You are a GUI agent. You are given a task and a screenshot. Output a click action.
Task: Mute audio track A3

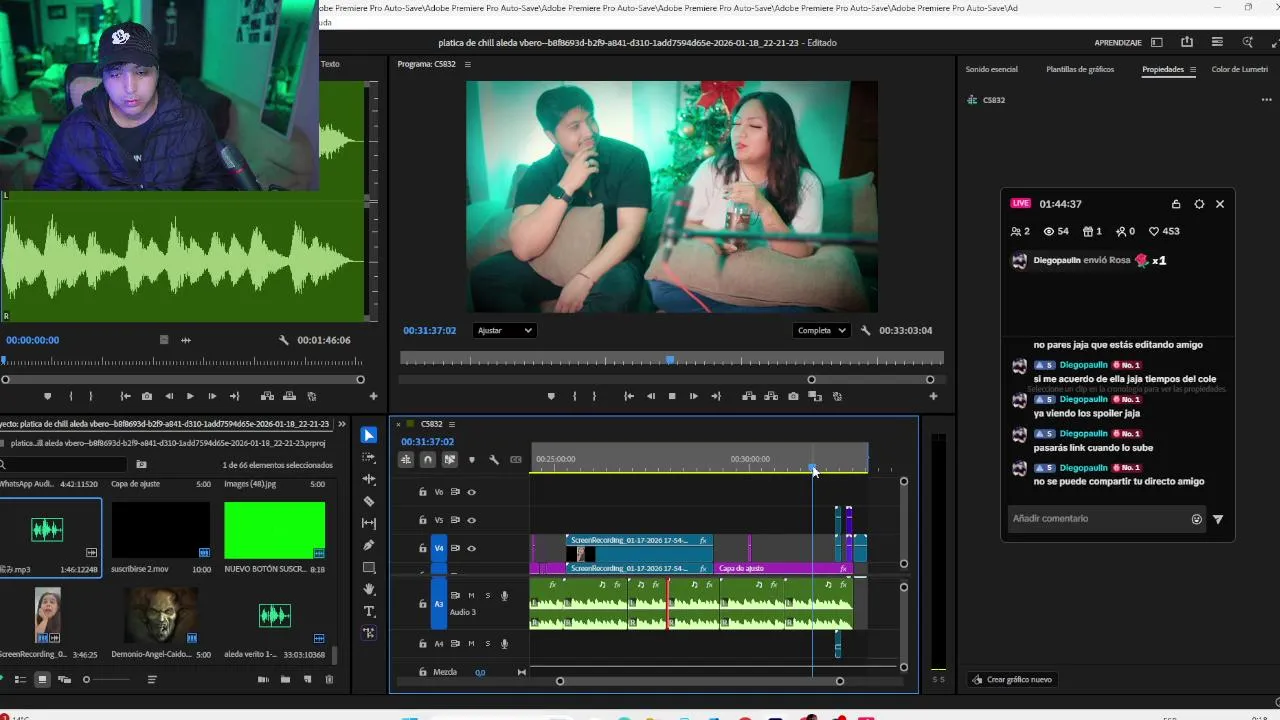(471, 596)
